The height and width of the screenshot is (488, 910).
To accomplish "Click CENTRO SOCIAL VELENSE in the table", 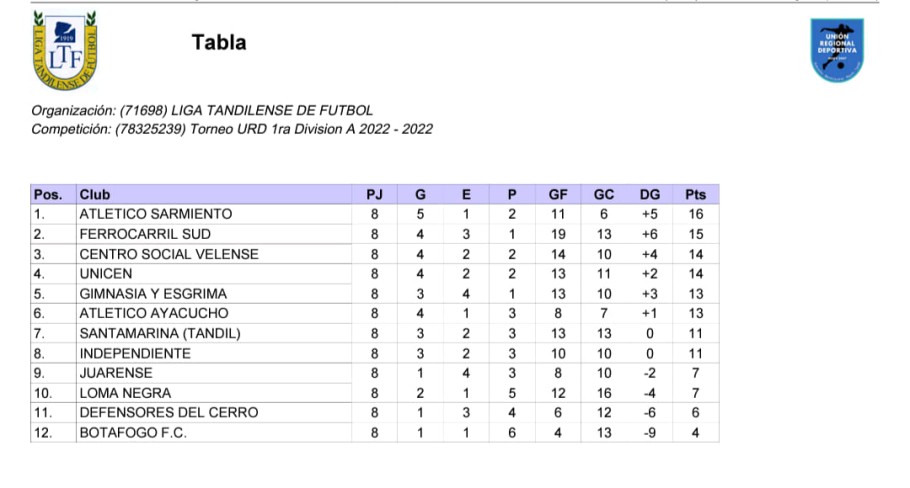I will [x=169, y=254].
